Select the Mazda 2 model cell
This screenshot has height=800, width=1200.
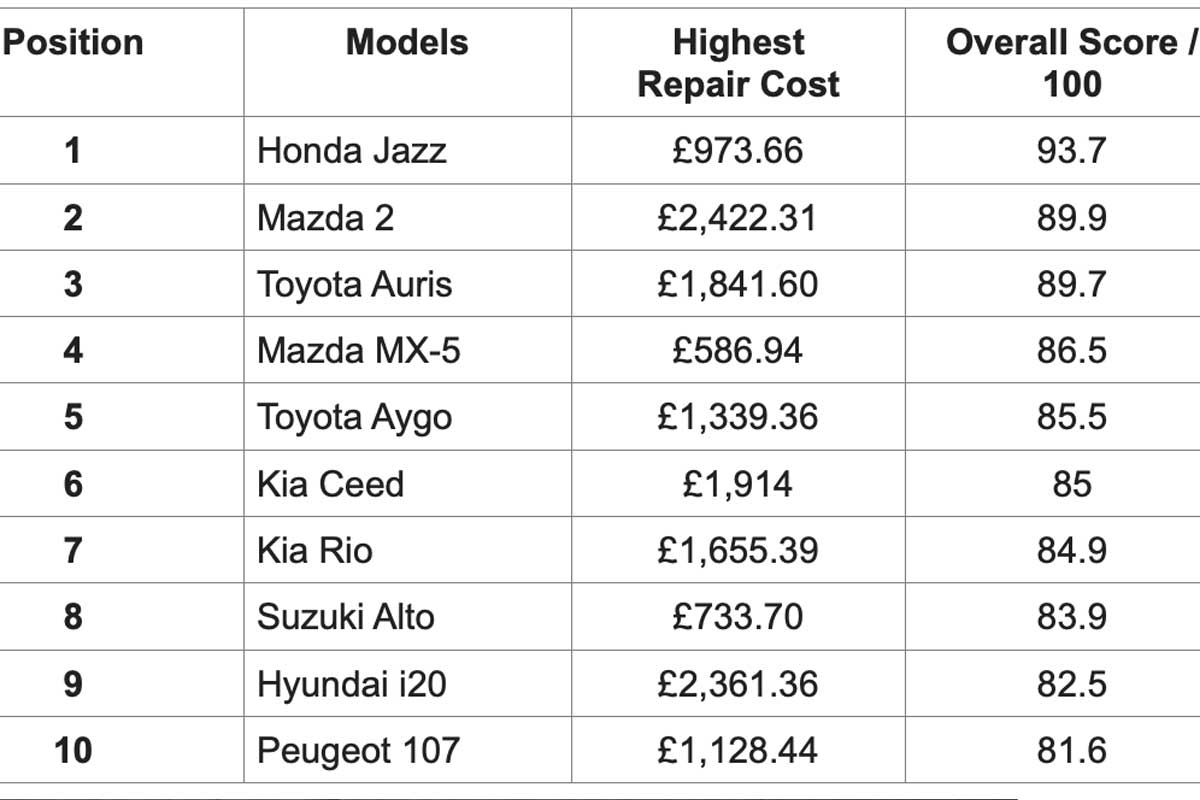click(325, 218)
